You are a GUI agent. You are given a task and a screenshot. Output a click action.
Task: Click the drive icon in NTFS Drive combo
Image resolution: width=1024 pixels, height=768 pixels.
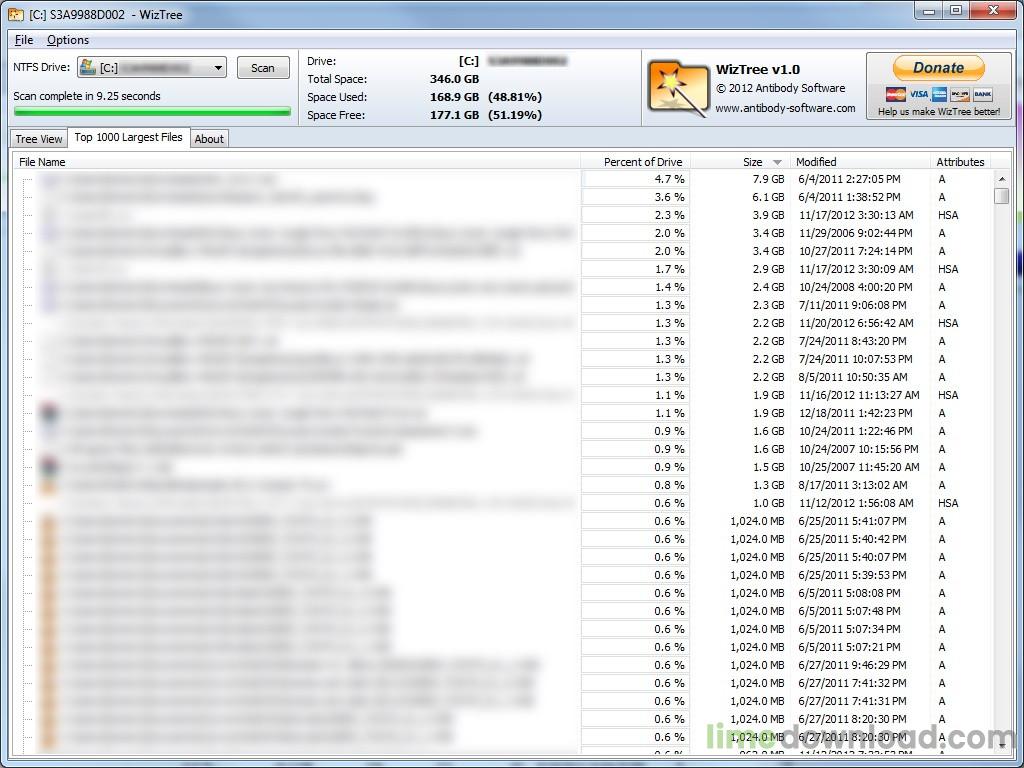click(x=88, y=68)
